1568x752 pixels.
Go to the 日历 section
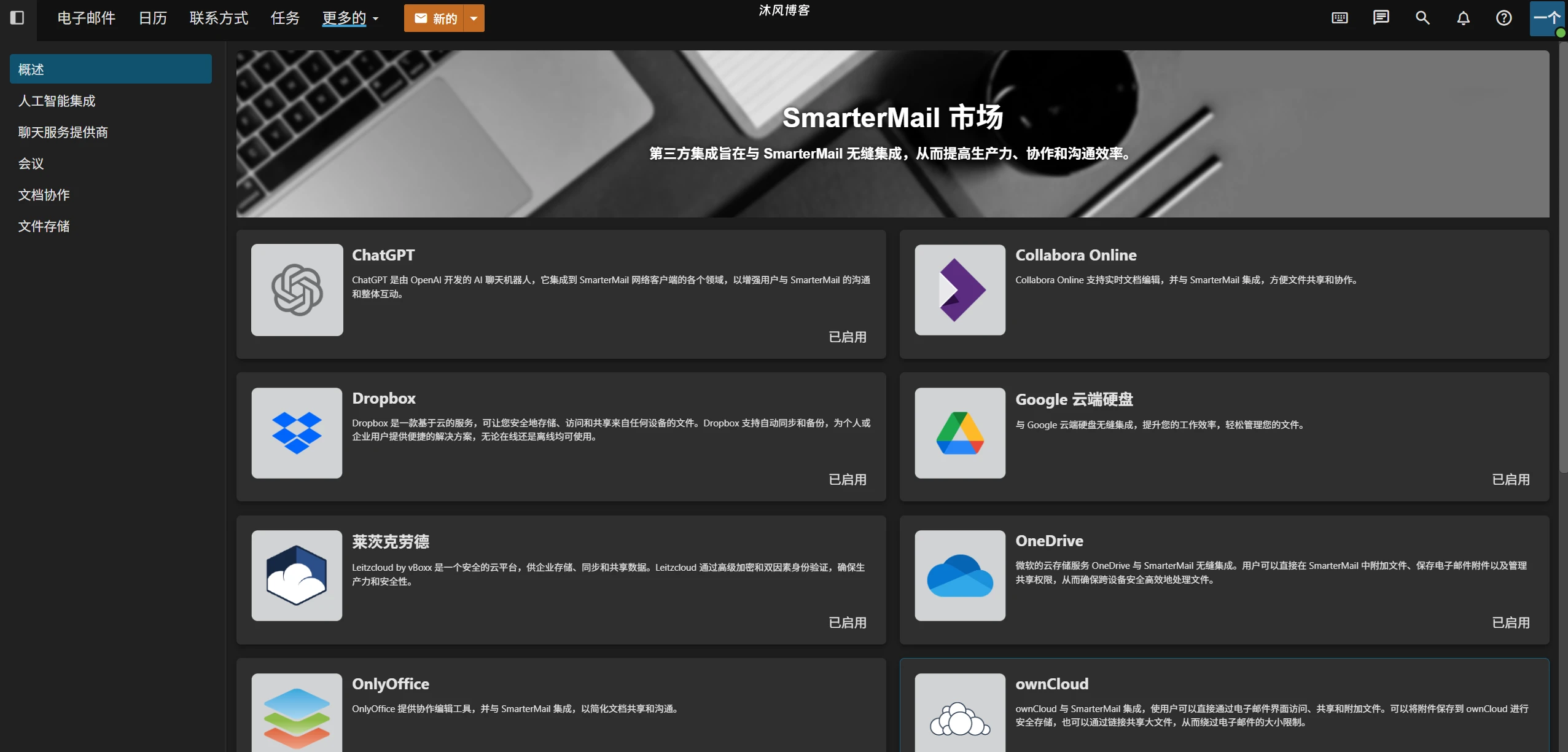(153, 18)
